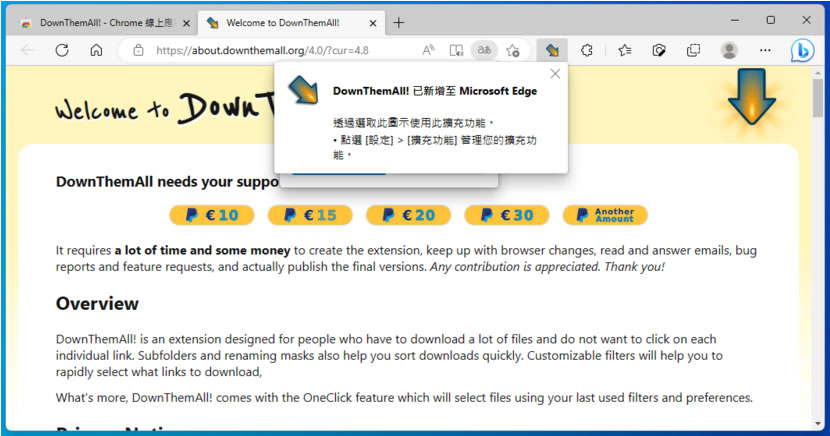
Task: Click the vertical scrollbar thumb
Action: tap(819, 98)
